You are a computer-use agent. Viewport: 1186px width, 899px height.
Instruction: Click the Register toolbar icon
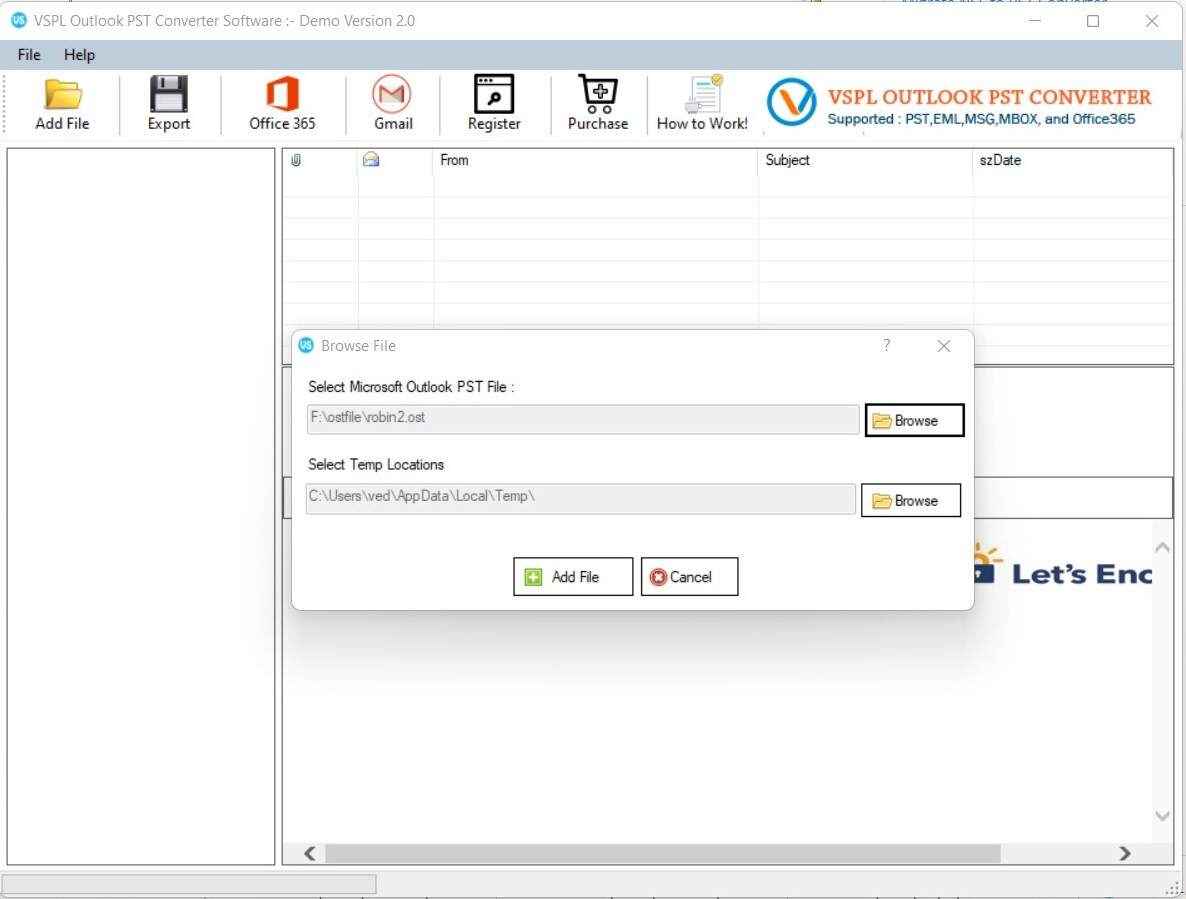494,104
